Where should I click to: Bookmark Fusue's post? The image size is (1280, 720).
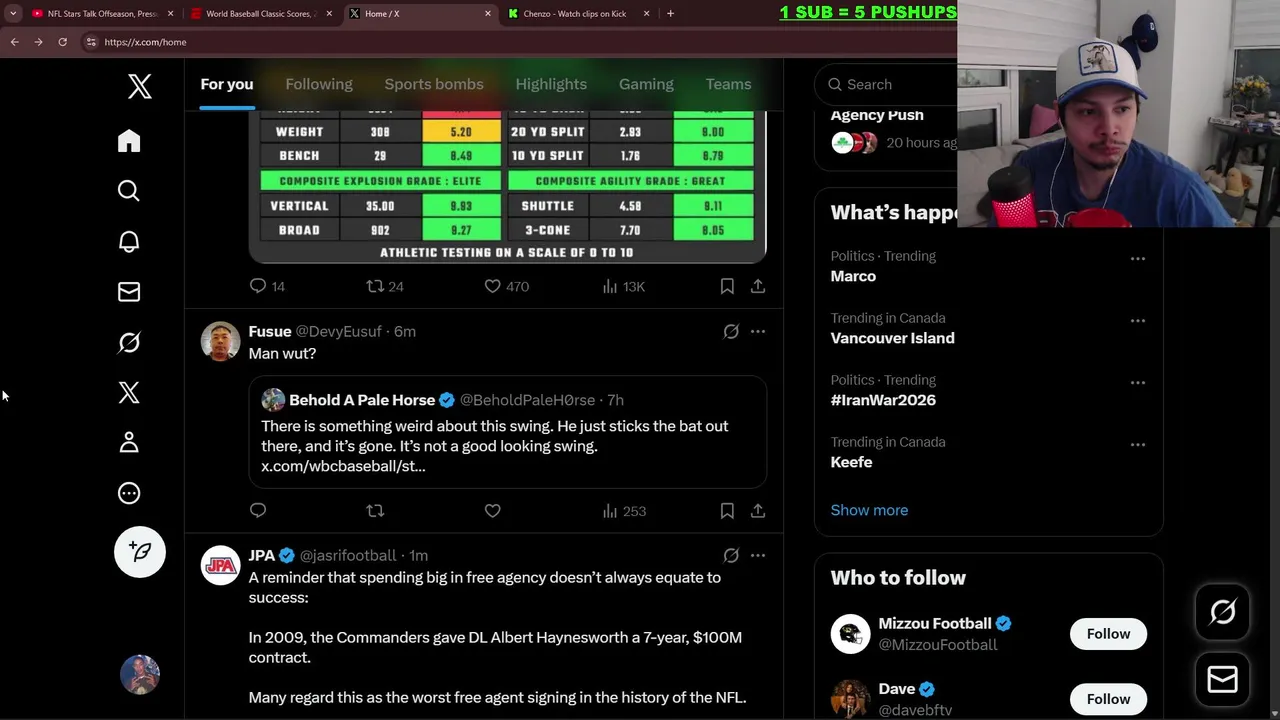coord(727,511)
